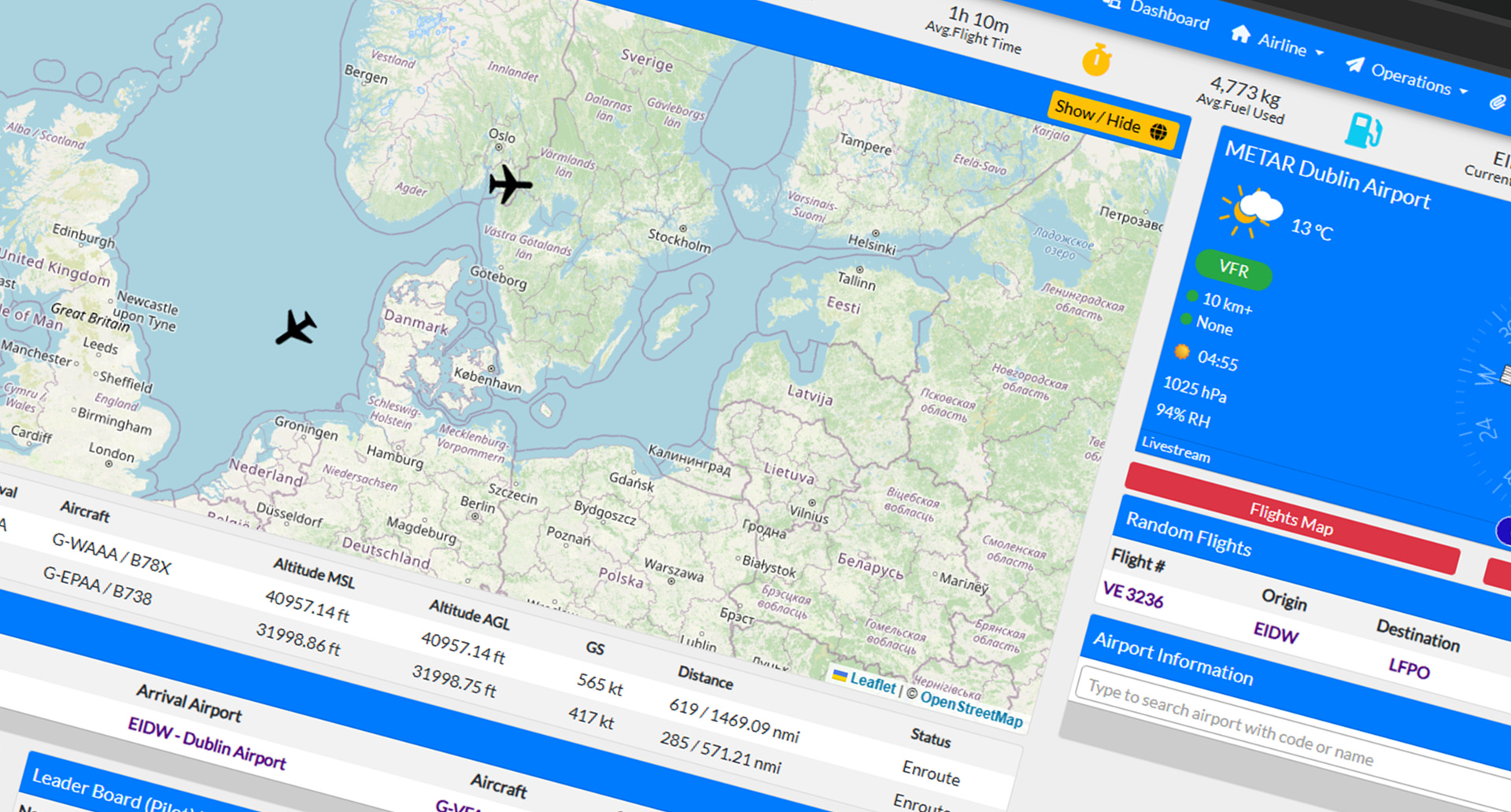The height and width of the screenshot is (812, 1511).
Task: Click the airplane marker near Oslo
Action: [x=510, y=184]
